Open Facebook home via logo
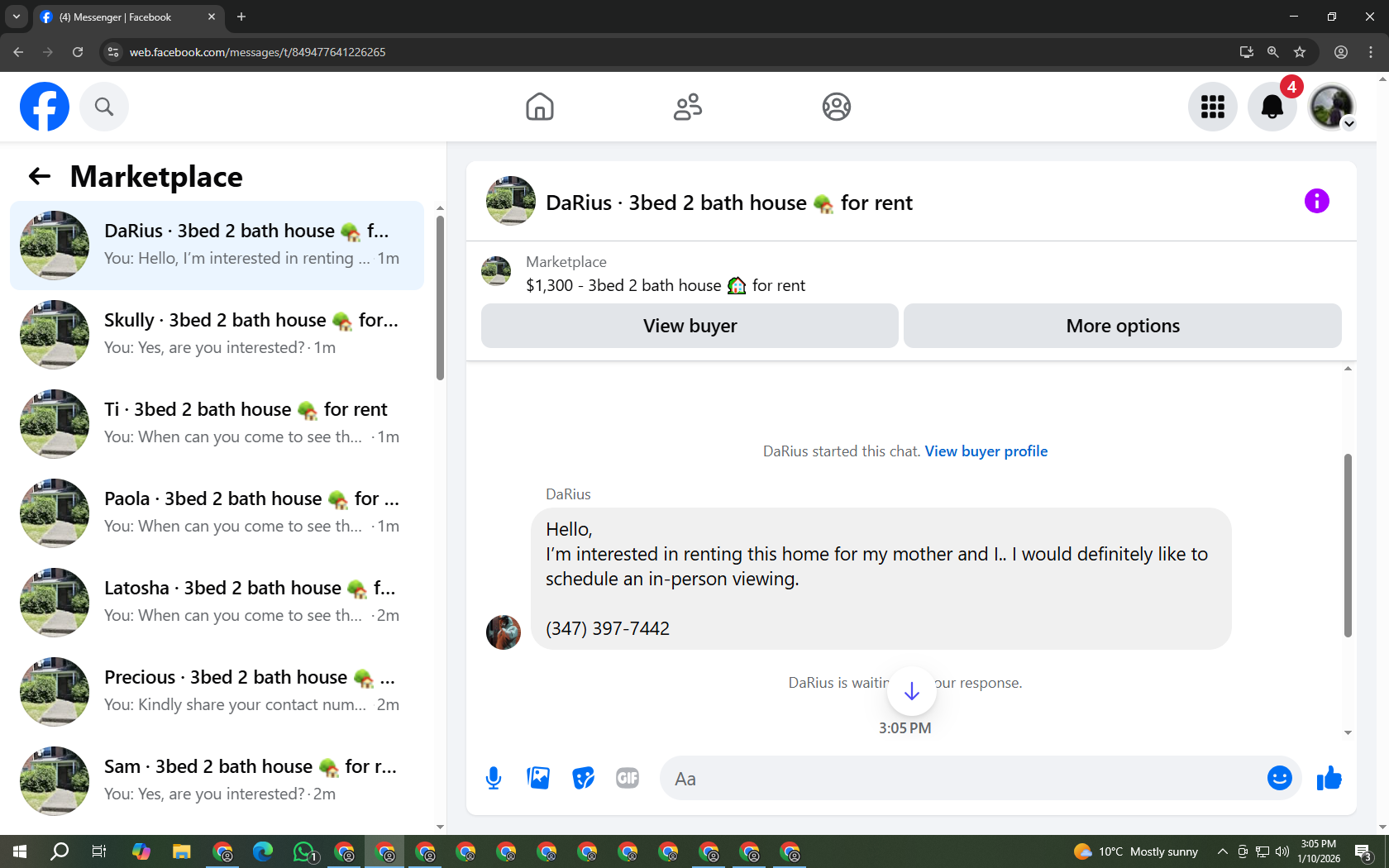 45,107
